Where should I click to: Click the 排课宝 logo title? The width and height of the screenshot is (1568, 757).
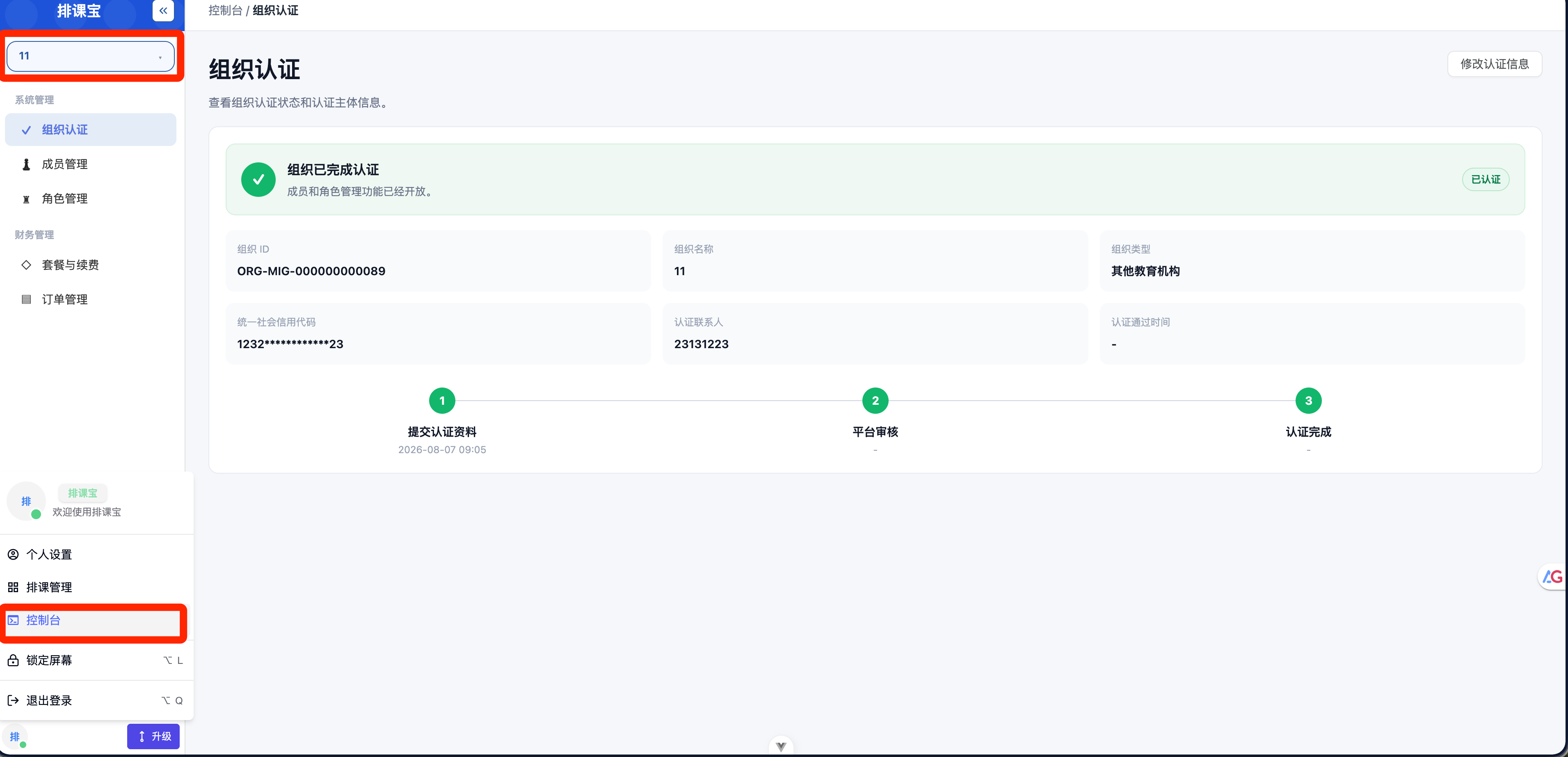pos(78,10)
